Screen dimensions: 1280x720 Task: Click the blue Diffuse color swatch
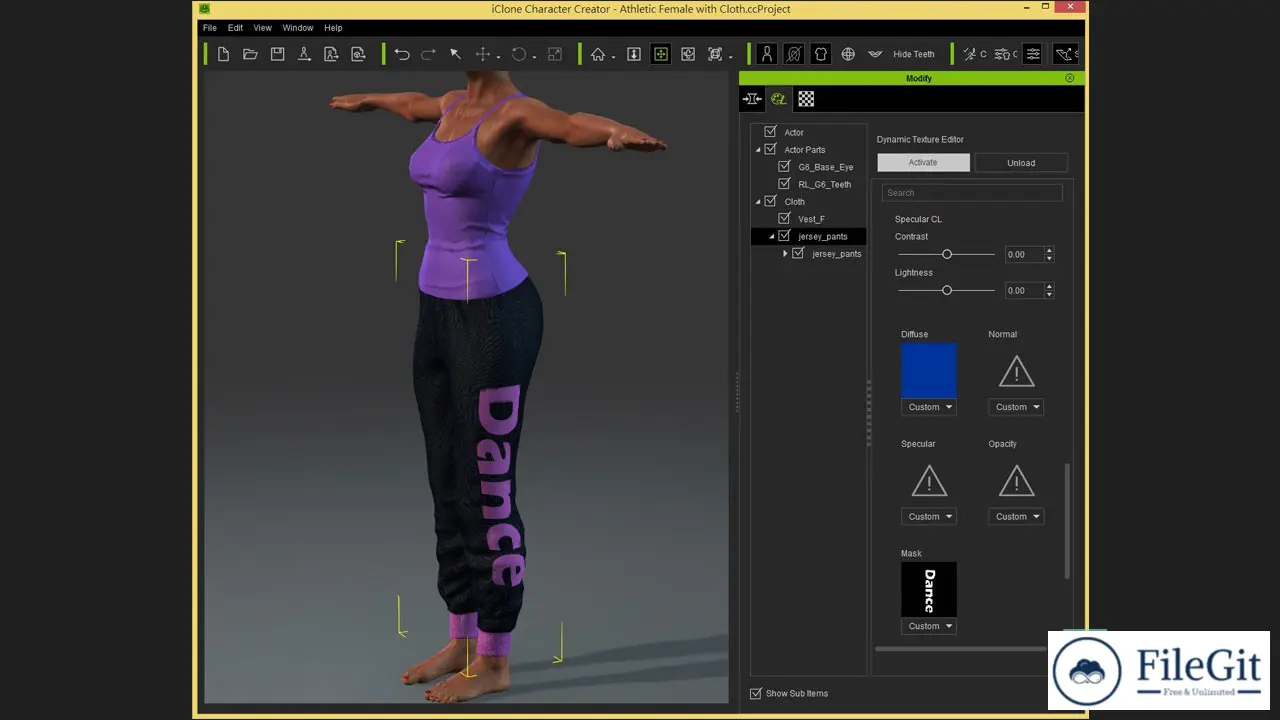929,371
